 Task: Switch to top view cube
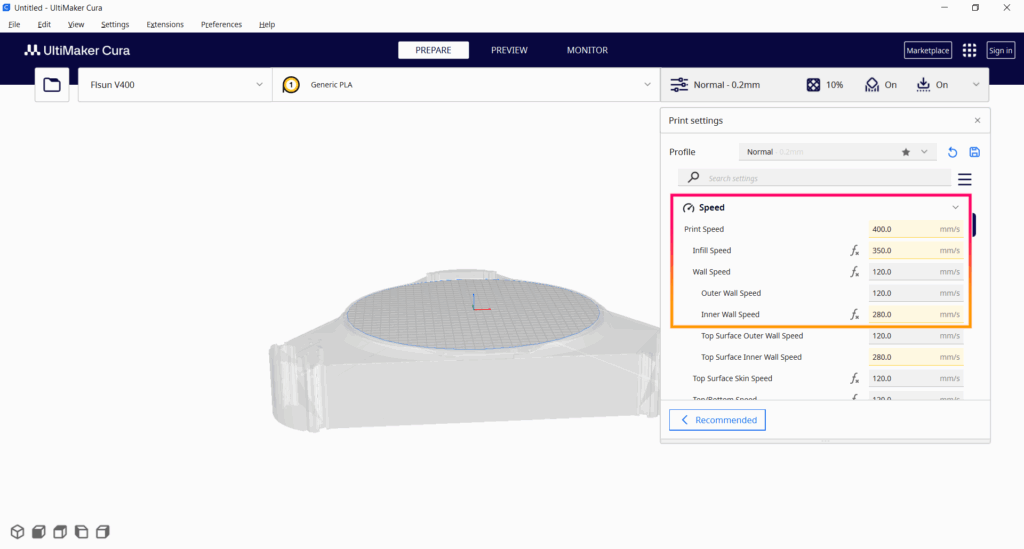pos(60,532)
